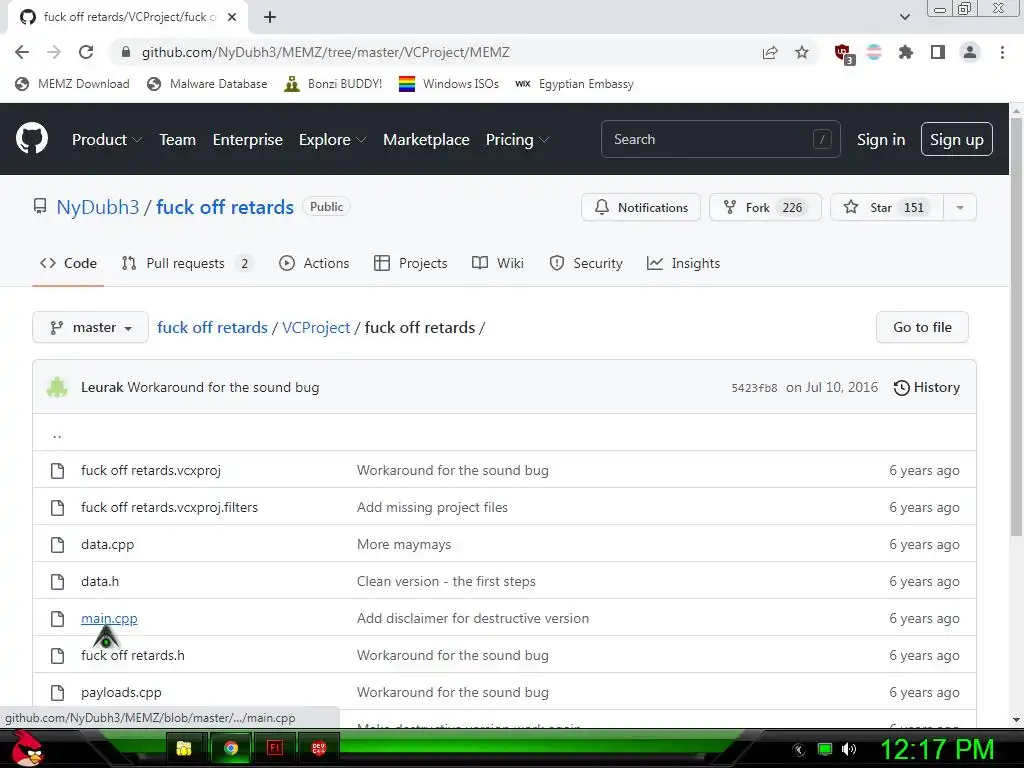Open the .vcxproj.filters file

point(169,507)
